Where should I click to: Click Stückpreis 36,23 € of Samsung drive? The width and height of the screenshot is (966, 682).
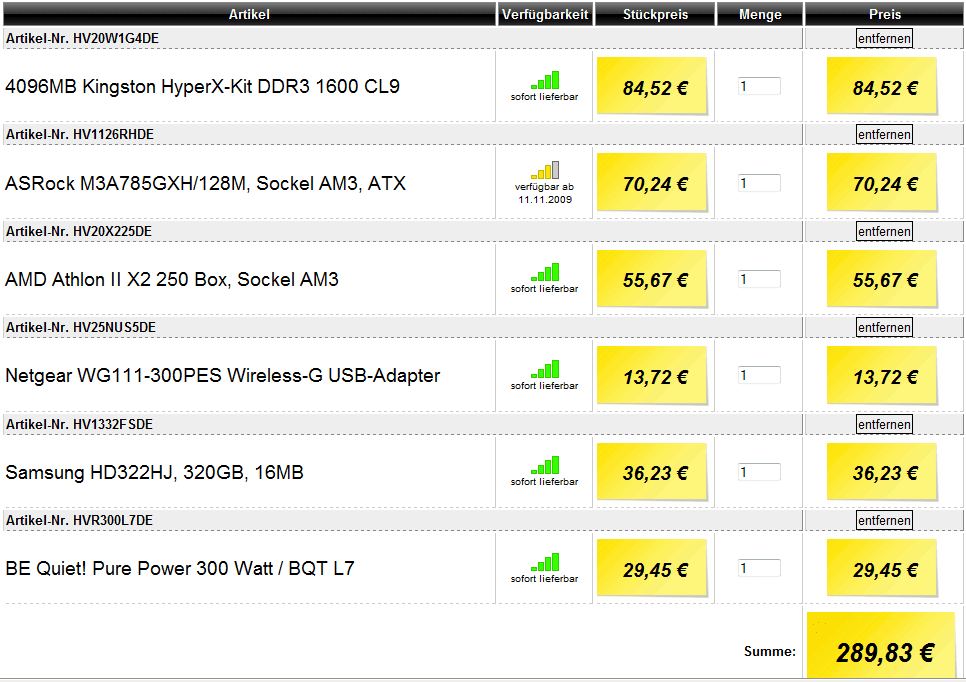652,472
